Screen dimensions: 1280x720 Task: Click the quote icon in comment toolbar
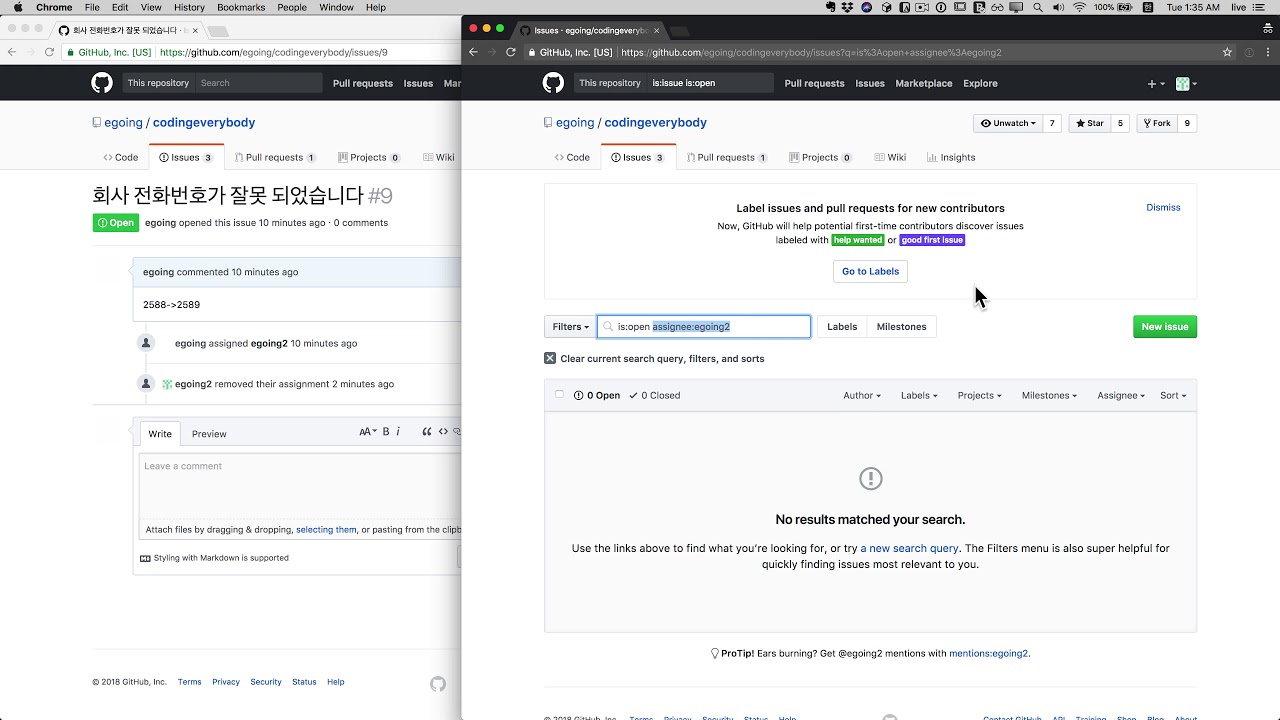[x=427, y=432]
